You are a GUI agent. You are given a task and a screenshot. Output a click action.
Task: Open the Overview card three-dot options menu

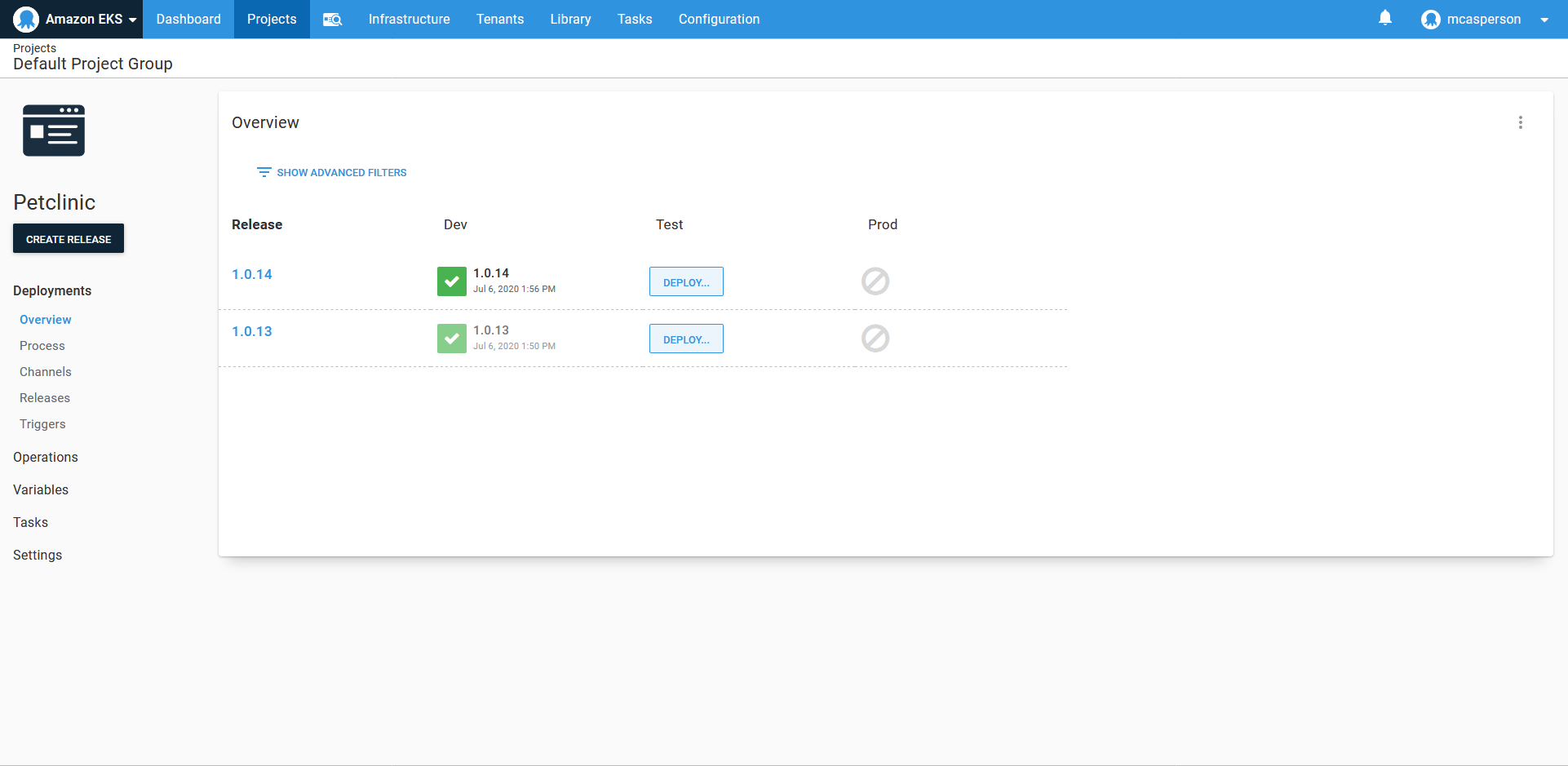[x=1521, y=122]
